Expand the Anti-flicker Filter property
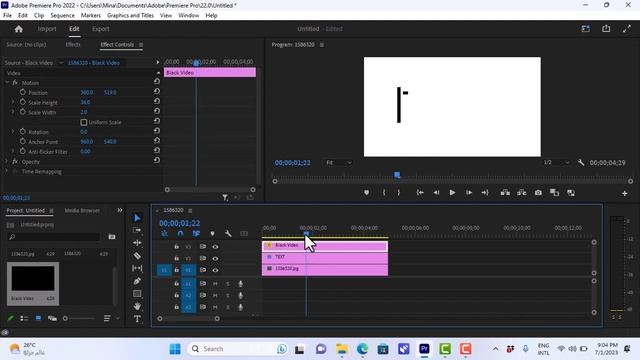640x360 pixels. click(13, 151)
